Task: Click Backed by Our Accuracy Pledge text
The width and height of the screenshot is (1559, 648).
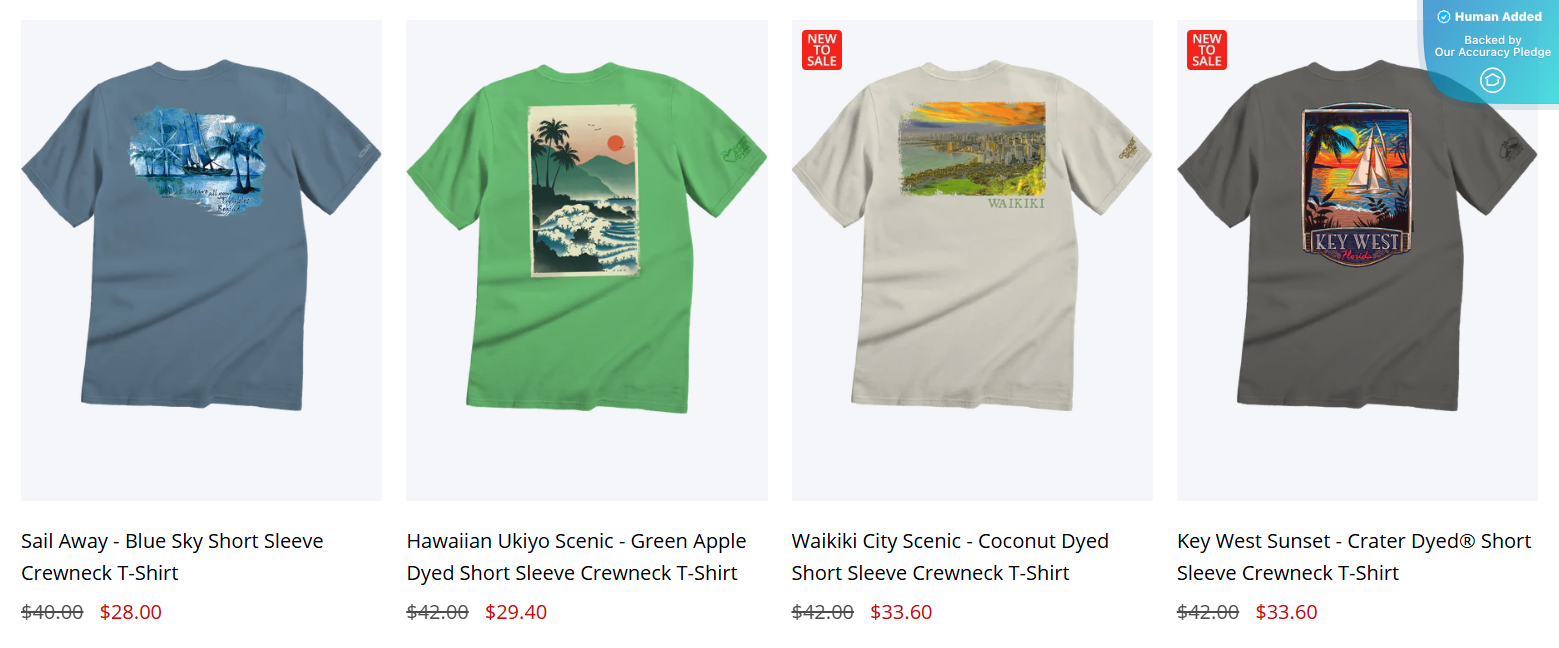Action: [1493, 46]
